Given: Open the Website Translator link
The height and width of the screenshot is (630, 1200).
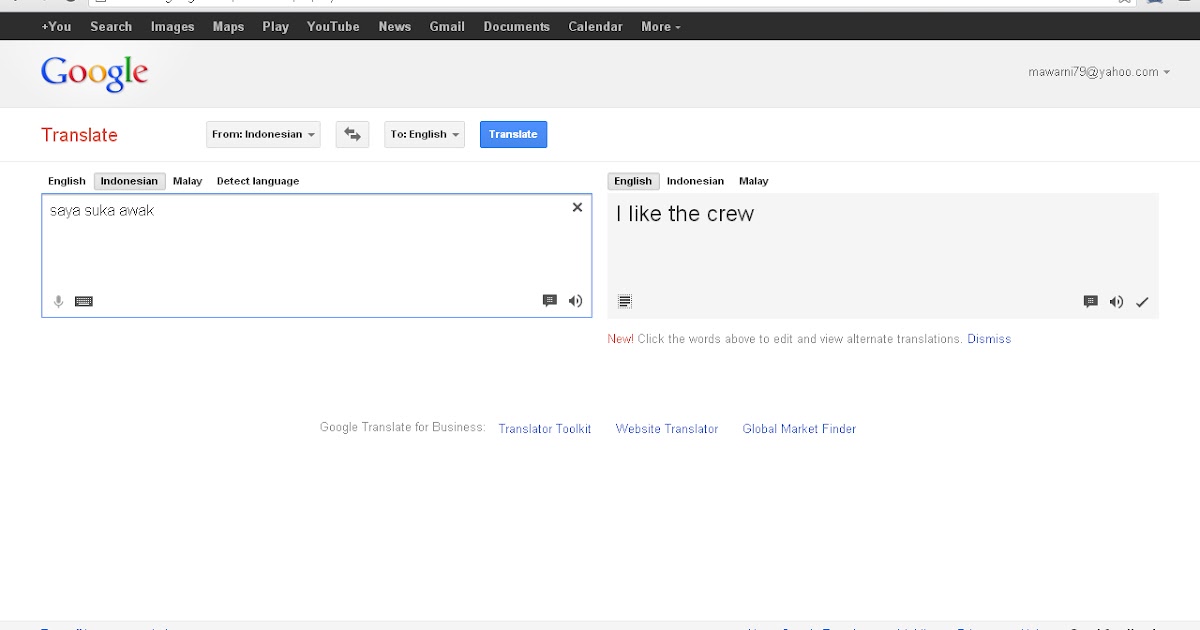Looking at the screenshot, I should [667, 429].
